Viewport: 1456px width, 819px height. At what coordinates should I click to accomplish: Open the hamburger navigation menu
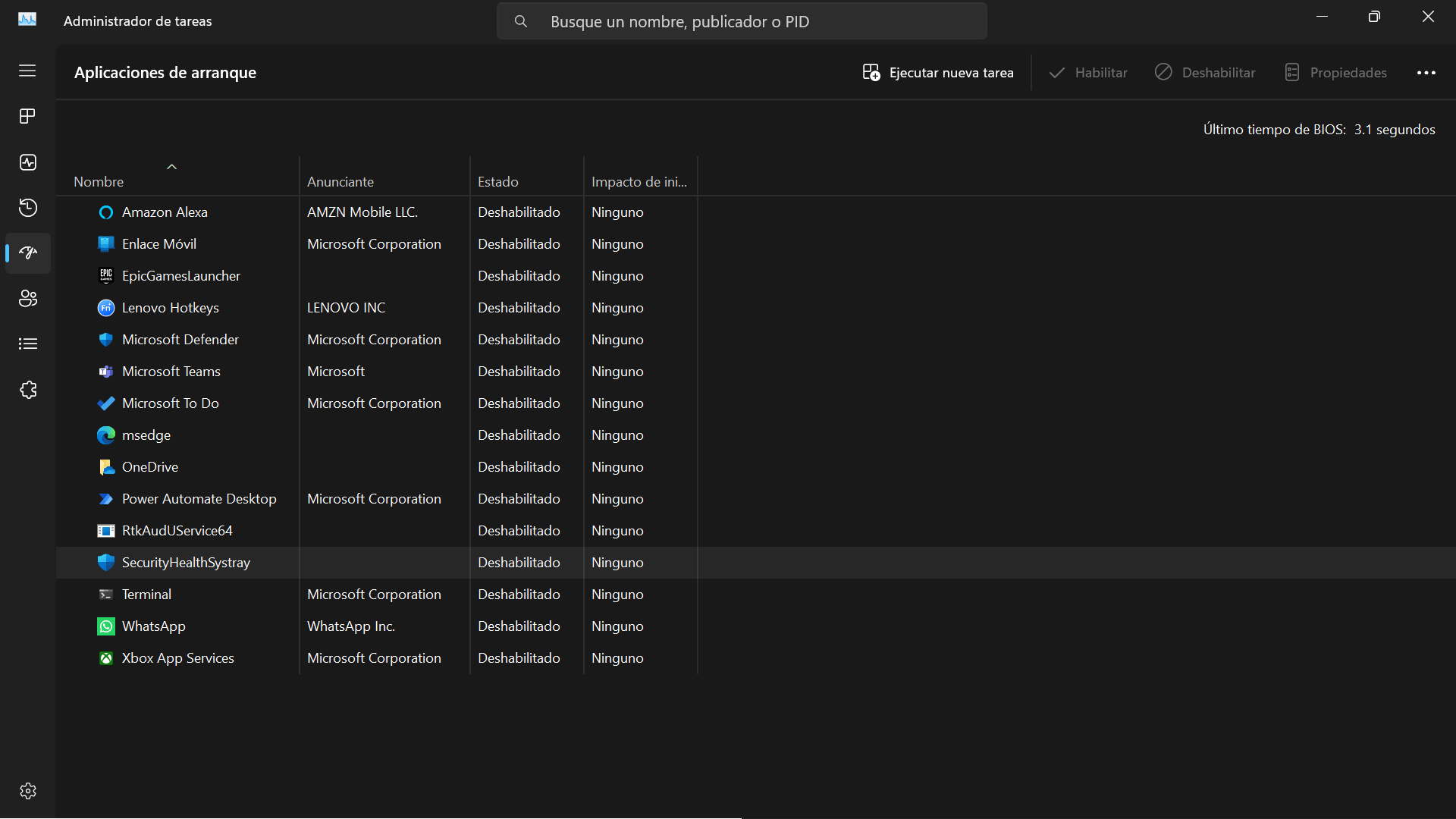tap(27, 71)
